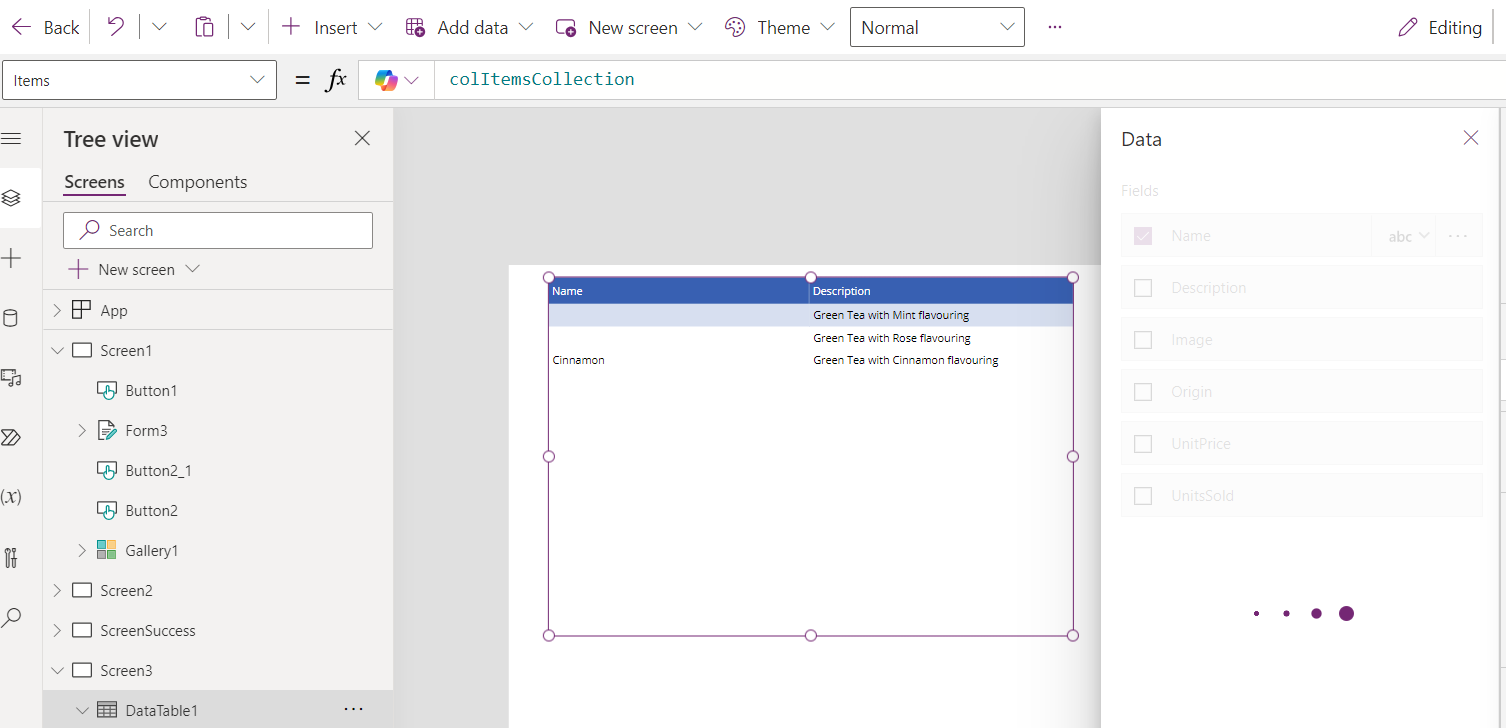Switch to the Components tab
Image resolution: width=1506 pixels, height=728 pixels.
click(198, 182)
